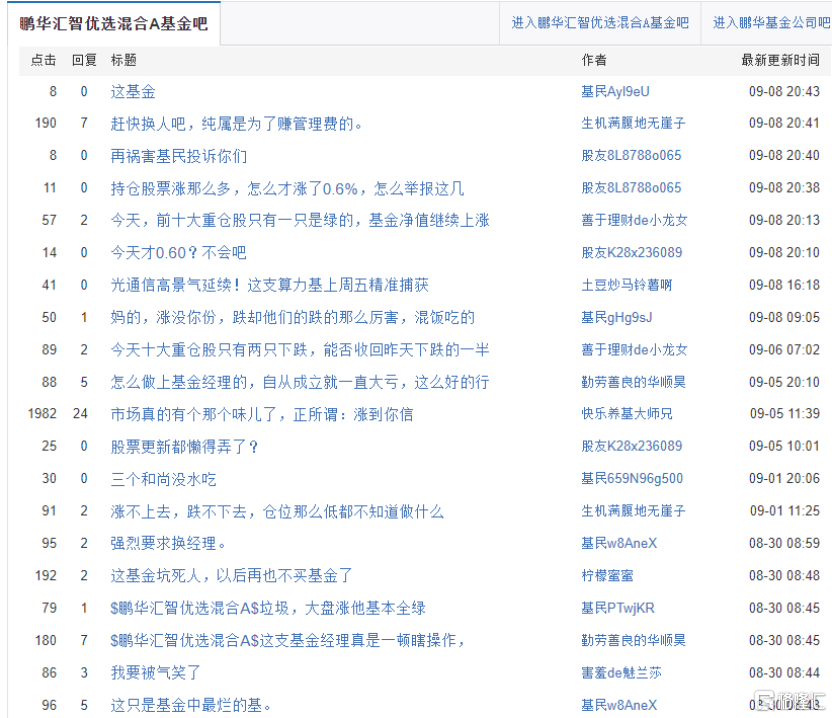Viewport: 832px width, 718px height.
Task: Open post 强烈要求换经理。
Action: 169,543
